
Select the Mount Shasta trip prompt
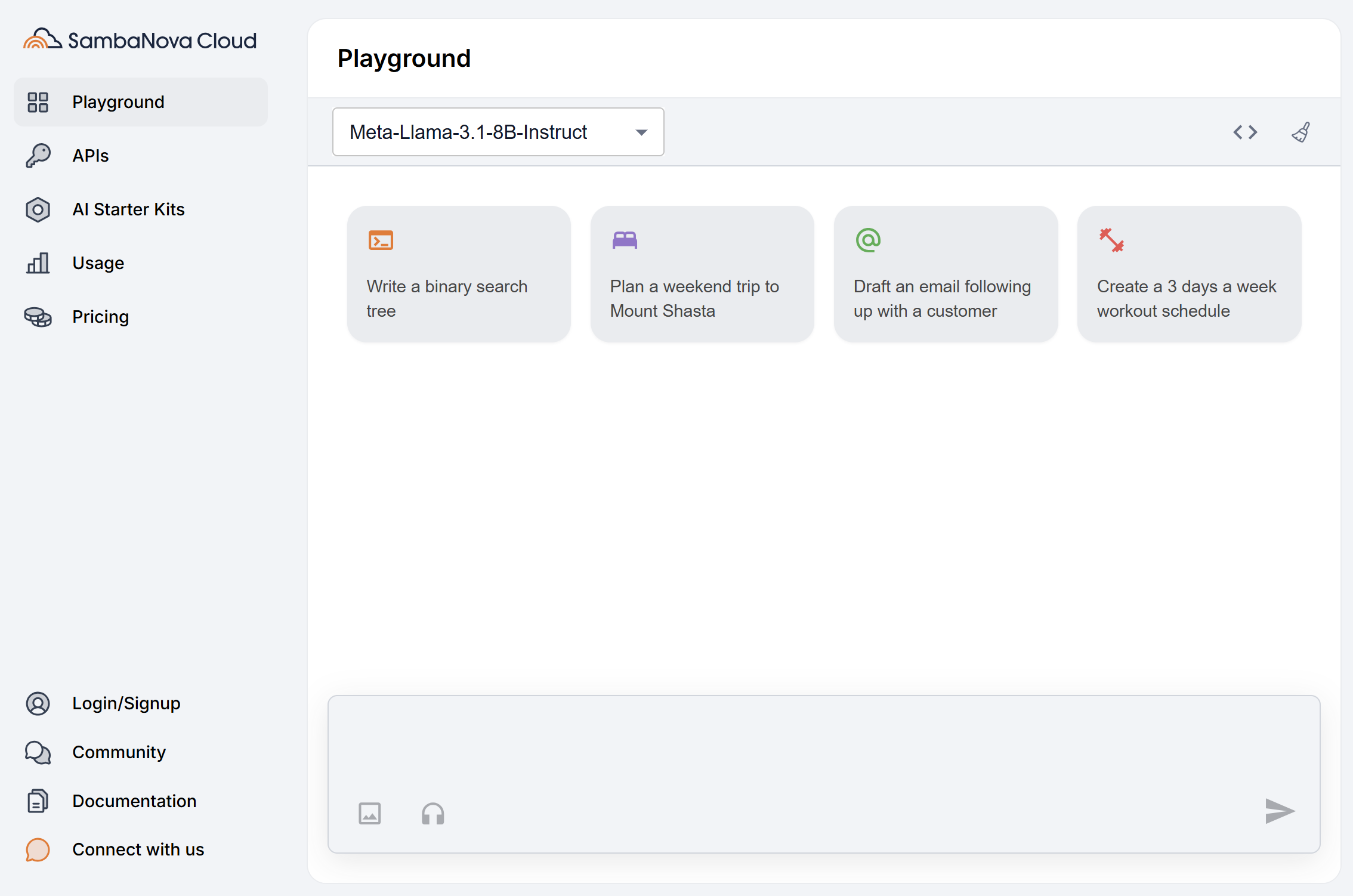[x=702, y=274]
